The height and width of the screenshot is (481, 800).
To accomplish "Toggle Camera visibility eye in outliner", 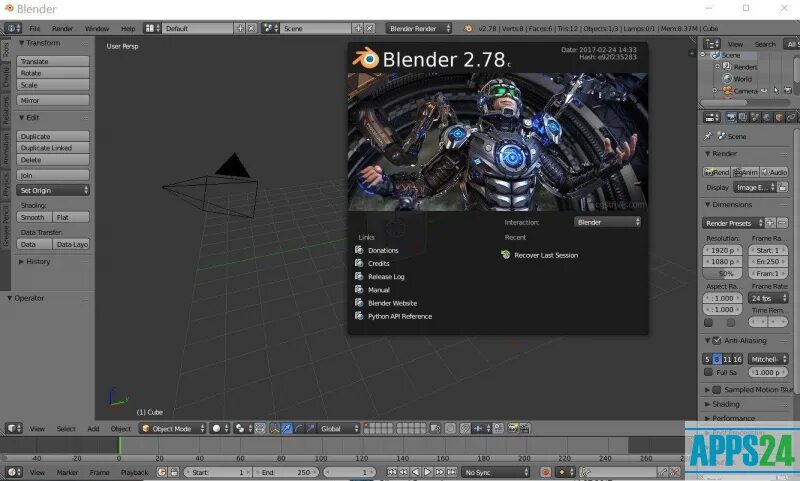I will click(764, 91).
